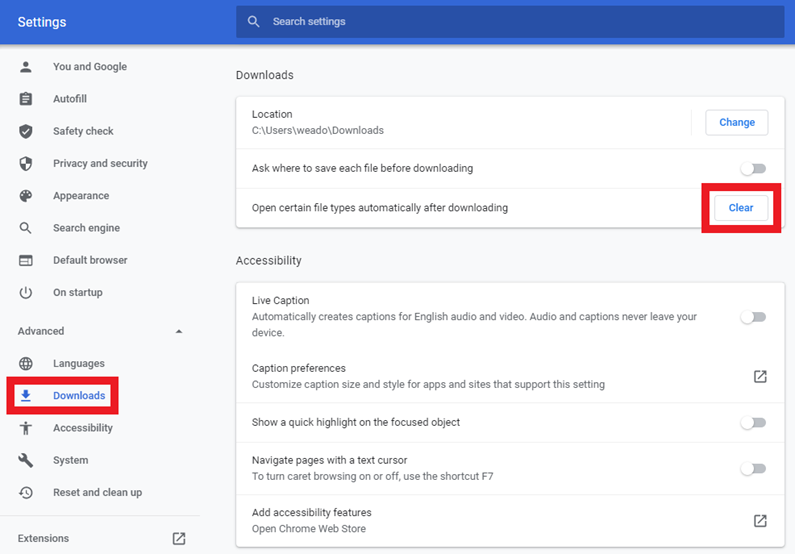This screenshot has height=554, width=795.
Task: Turn on quick highlight on focused object
Action: coord(753,422)
